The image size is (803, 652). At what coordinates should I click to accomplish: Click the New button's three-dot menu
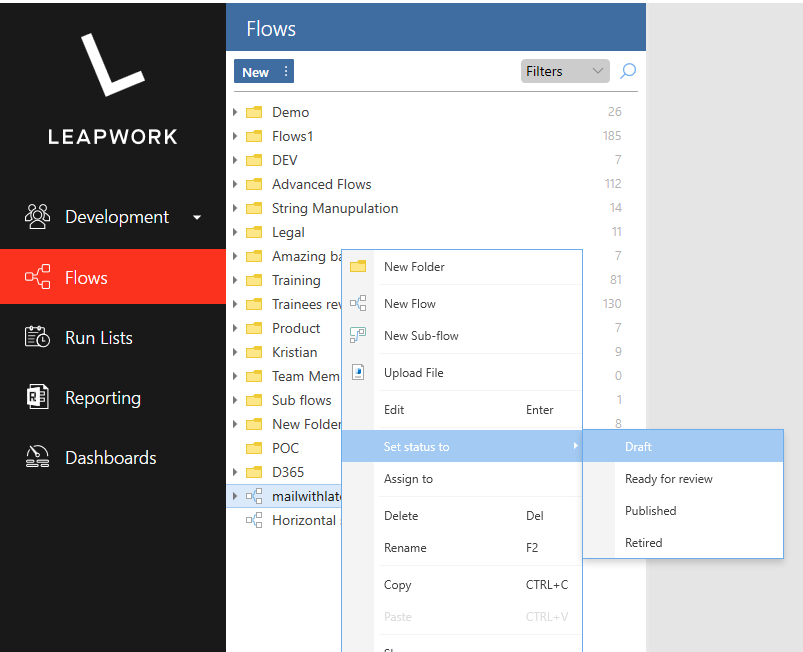[x=286, y=71]
